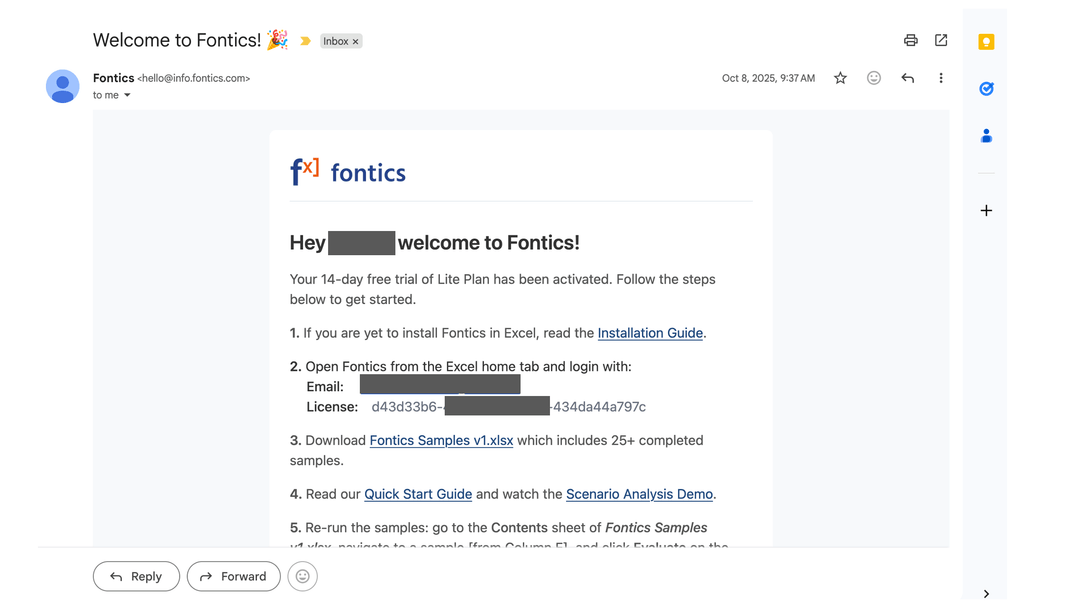The height and width of the screenshot is (609, 1080).
Task: Toggle the yellow importance marker
Action: tap(306, 41)
